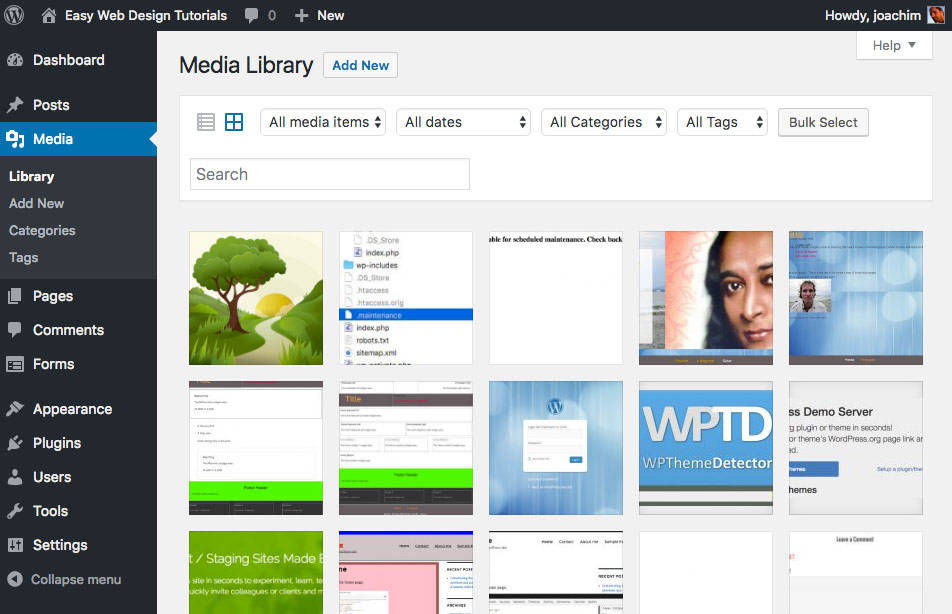Viewport: 952px width, 614px height.
Task: Switch to grid view in Media Library
Action: coord(234,121)
